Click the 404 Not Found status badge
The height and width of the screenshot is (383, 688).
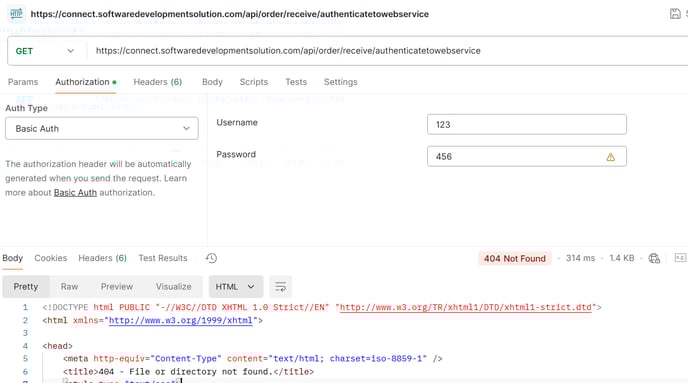(x=515, y=258)
